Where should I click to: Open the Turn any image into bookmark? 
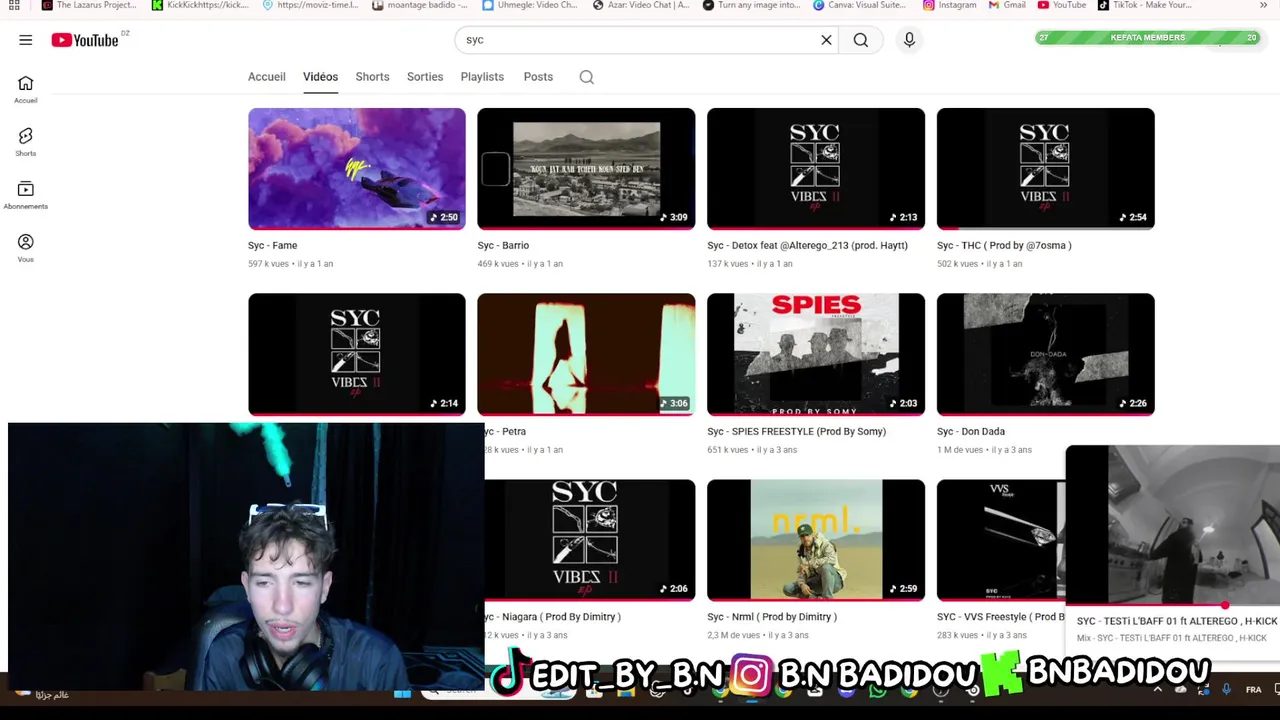coord(751,5)
